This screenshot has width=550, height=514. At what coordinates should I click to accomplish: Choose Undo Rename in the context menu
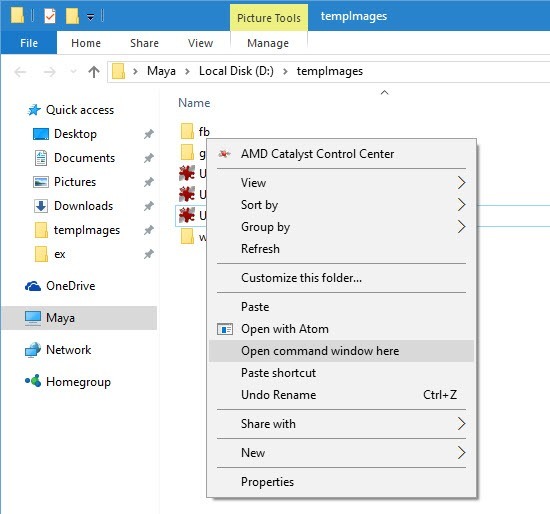pos(341,395)
